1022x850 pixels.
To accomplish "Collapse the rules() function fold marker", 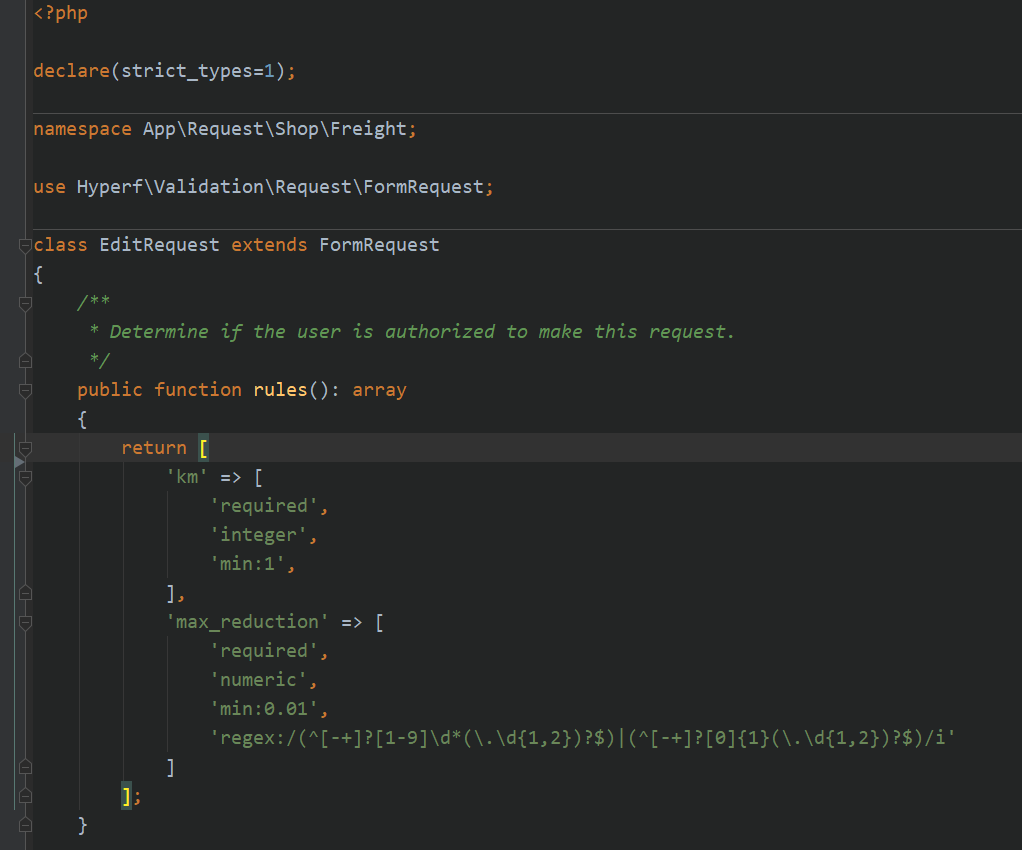I will tap(25, 390).
